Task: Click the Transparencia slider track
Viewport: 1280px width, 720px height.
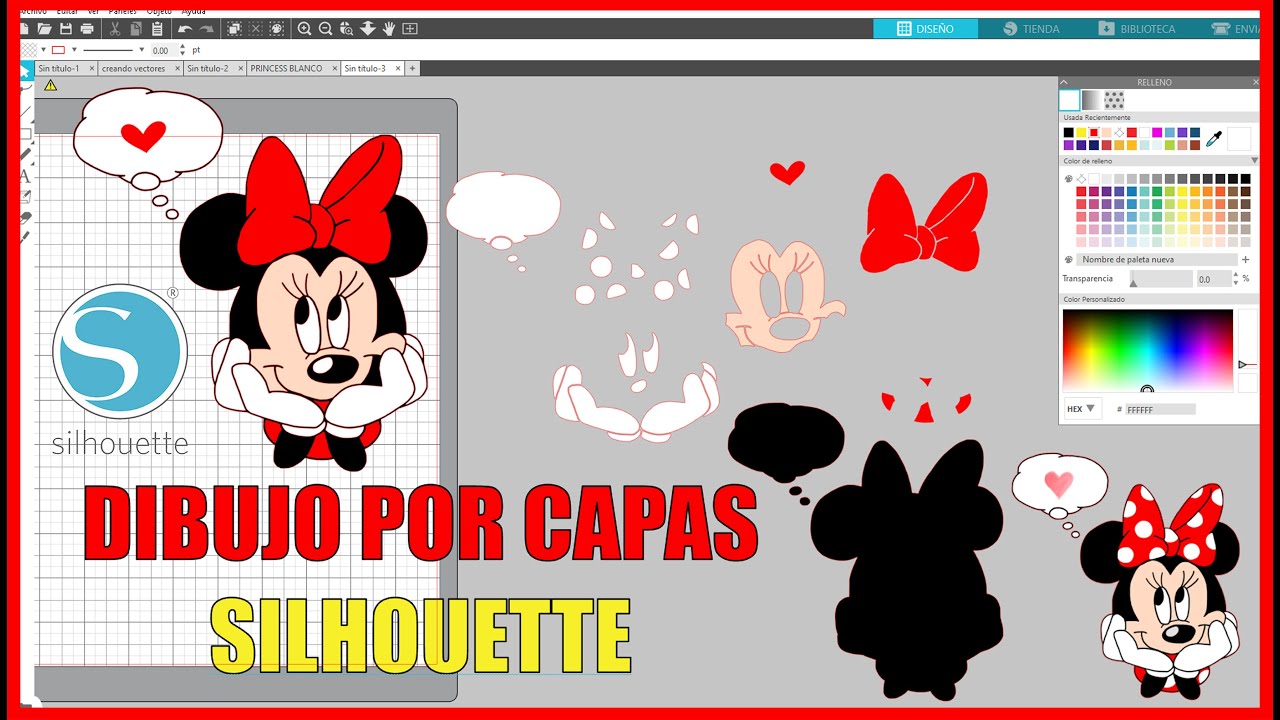Action: [1160, 279]
